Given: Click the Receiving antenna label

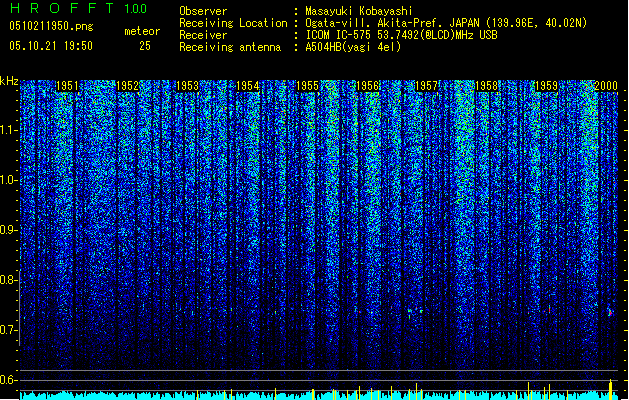Looking at the screenshot, I should coord(230,47).
